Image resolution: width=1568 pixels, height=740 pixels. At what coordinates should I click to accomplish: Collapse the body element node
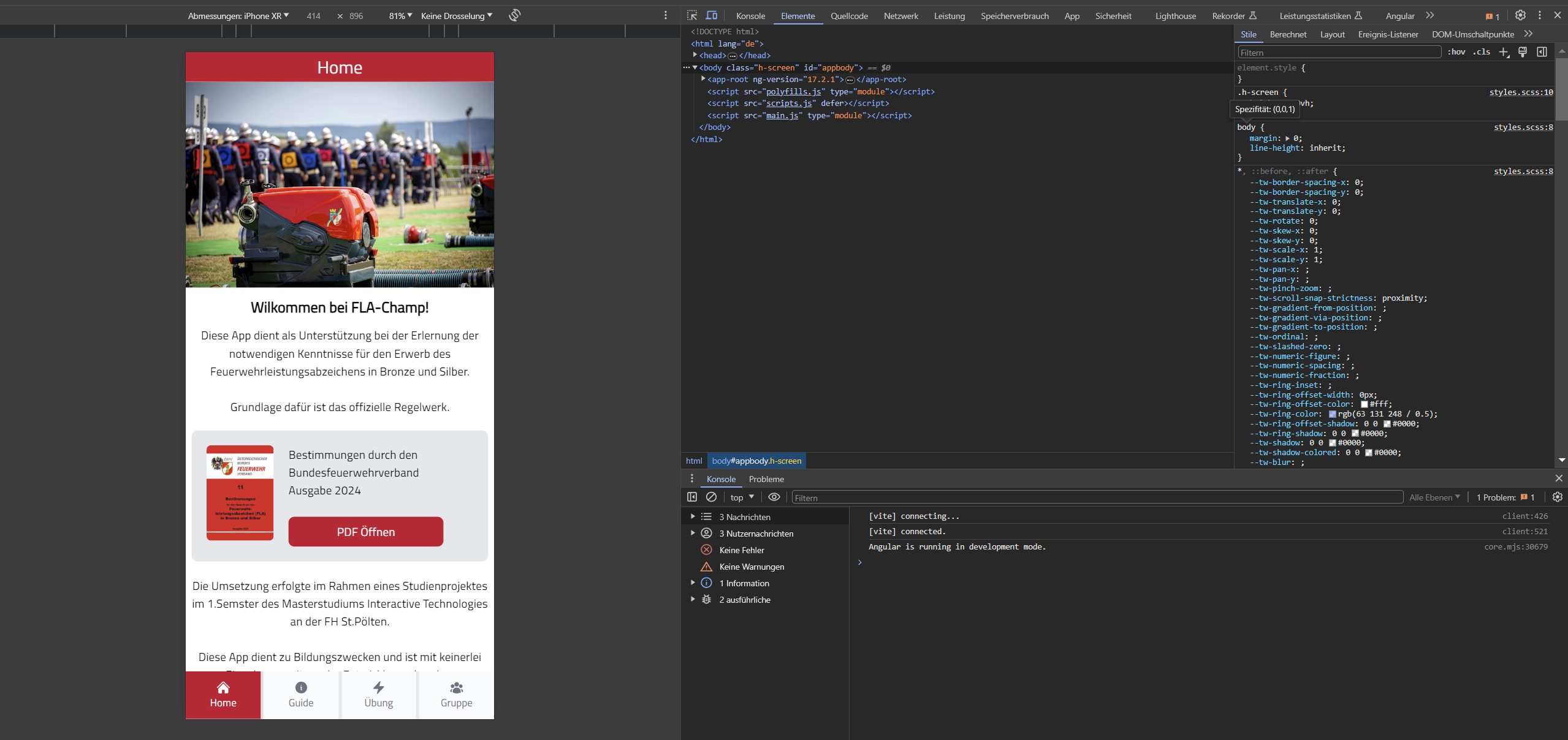695,67
